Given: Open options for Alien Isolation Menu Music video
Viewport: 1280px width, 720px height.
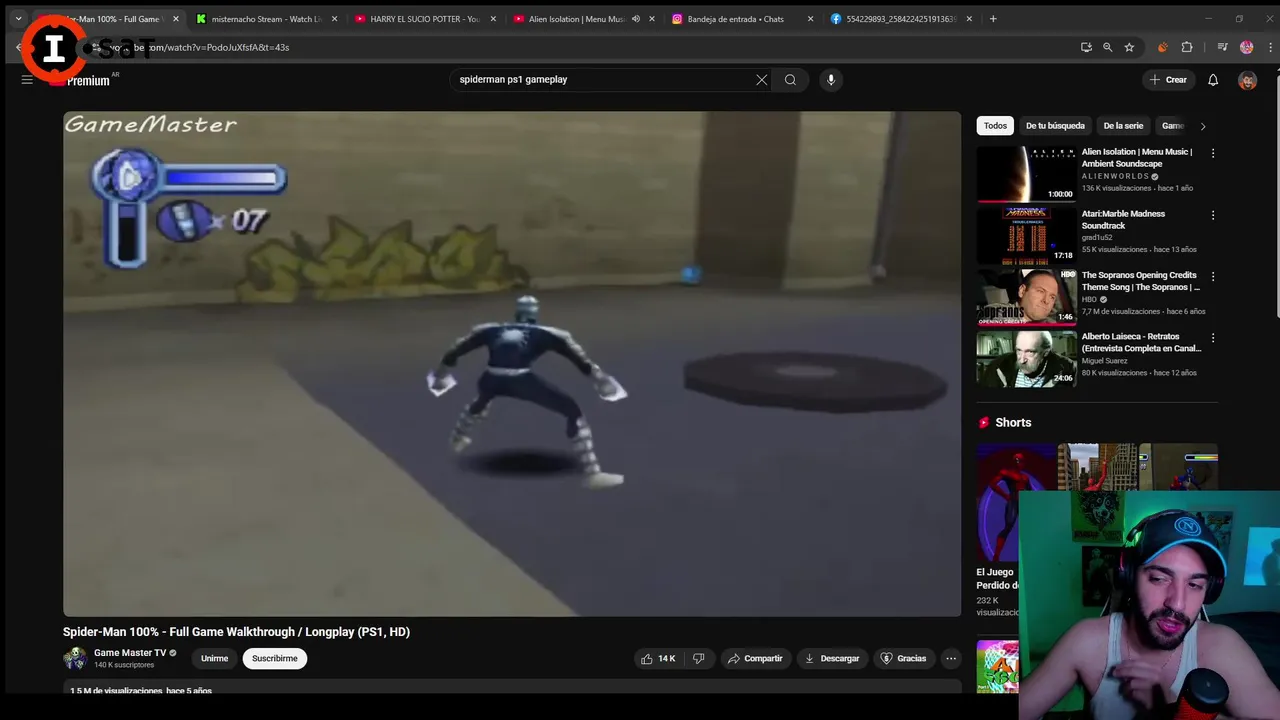Looking at the screenshot, I should pos(1213,154).
